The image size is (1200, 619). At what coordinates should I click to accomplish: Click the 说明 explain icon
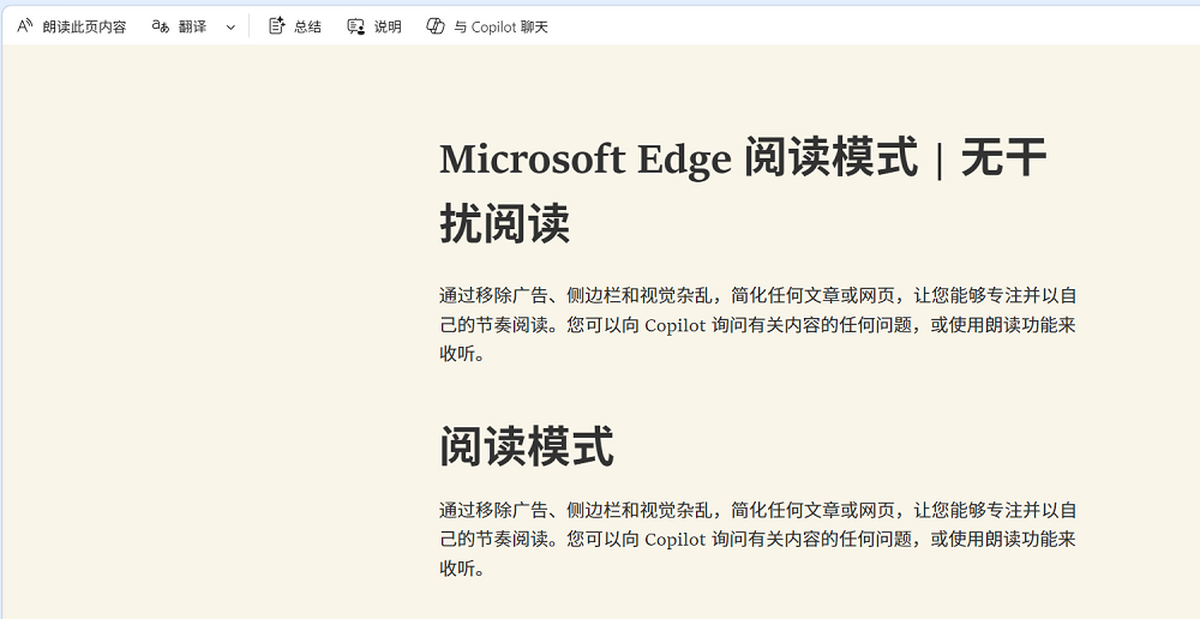tap(356, 26)
